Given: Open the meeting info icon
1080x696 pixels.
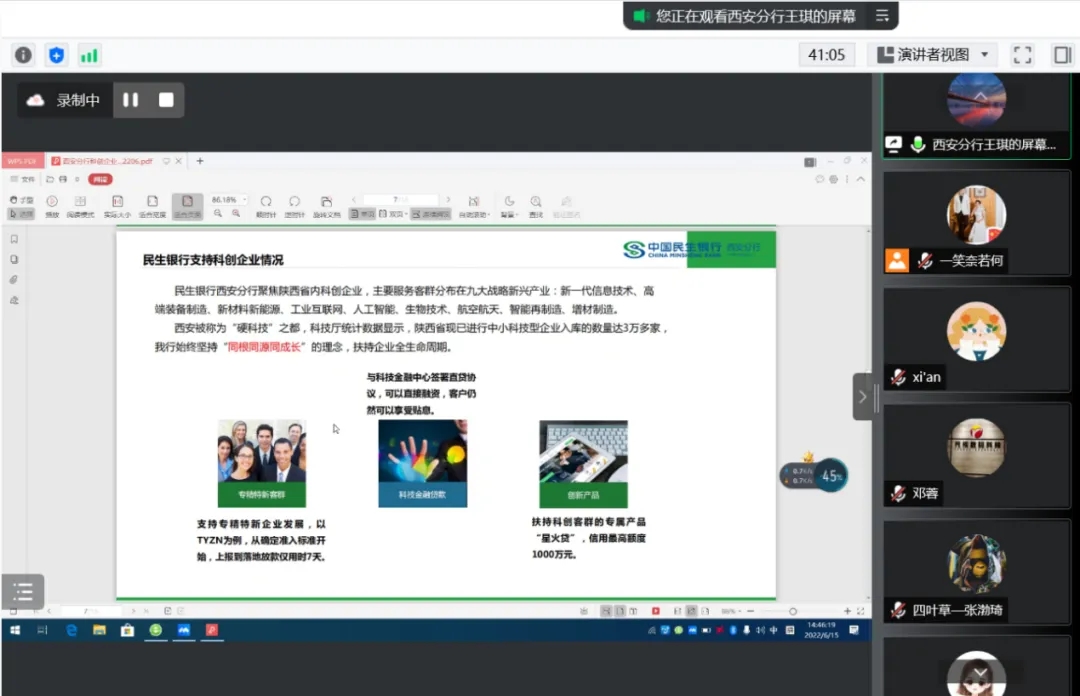Looking at the screenshot, I should coord(23,55).
